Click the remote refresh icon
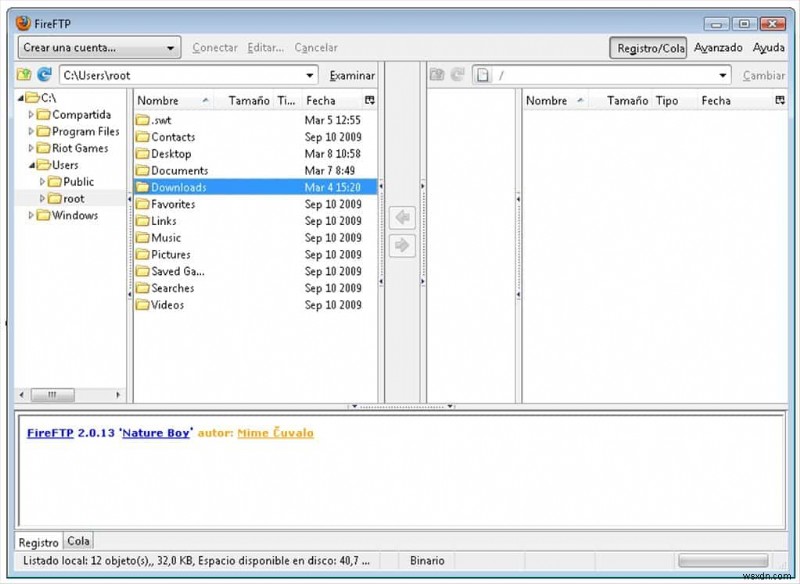Viewport: 800px width, 584px height. (x=458, y=74)
